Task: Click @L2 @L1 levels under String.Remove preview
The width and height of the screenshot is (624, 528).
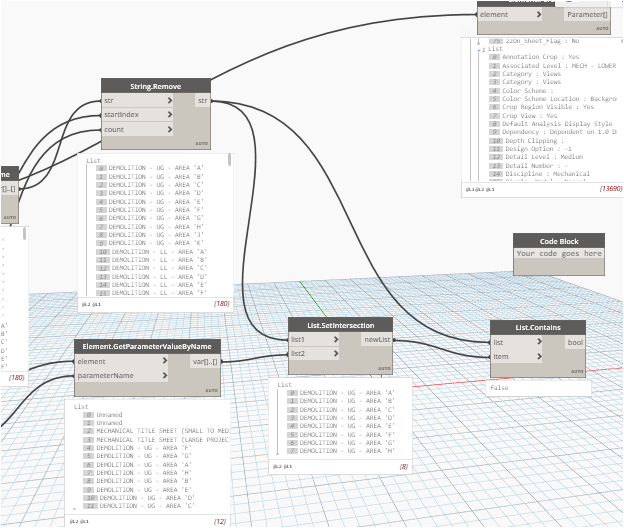Action: [x=91, y=304]
